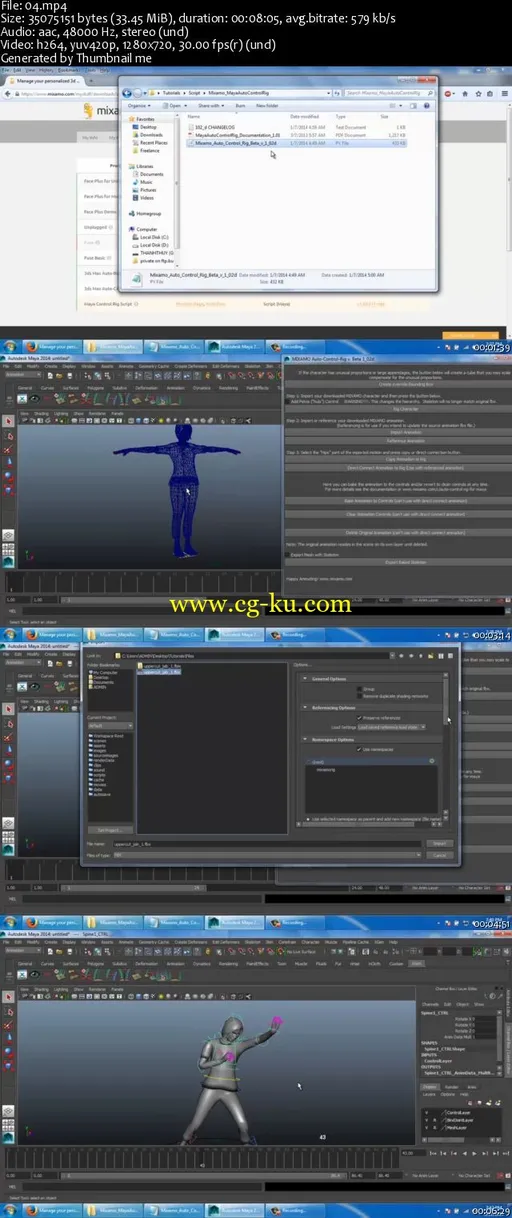
Task: Click Reference Animation in MIXAMO Auto-Control-Rig
Action: (404, 442)
